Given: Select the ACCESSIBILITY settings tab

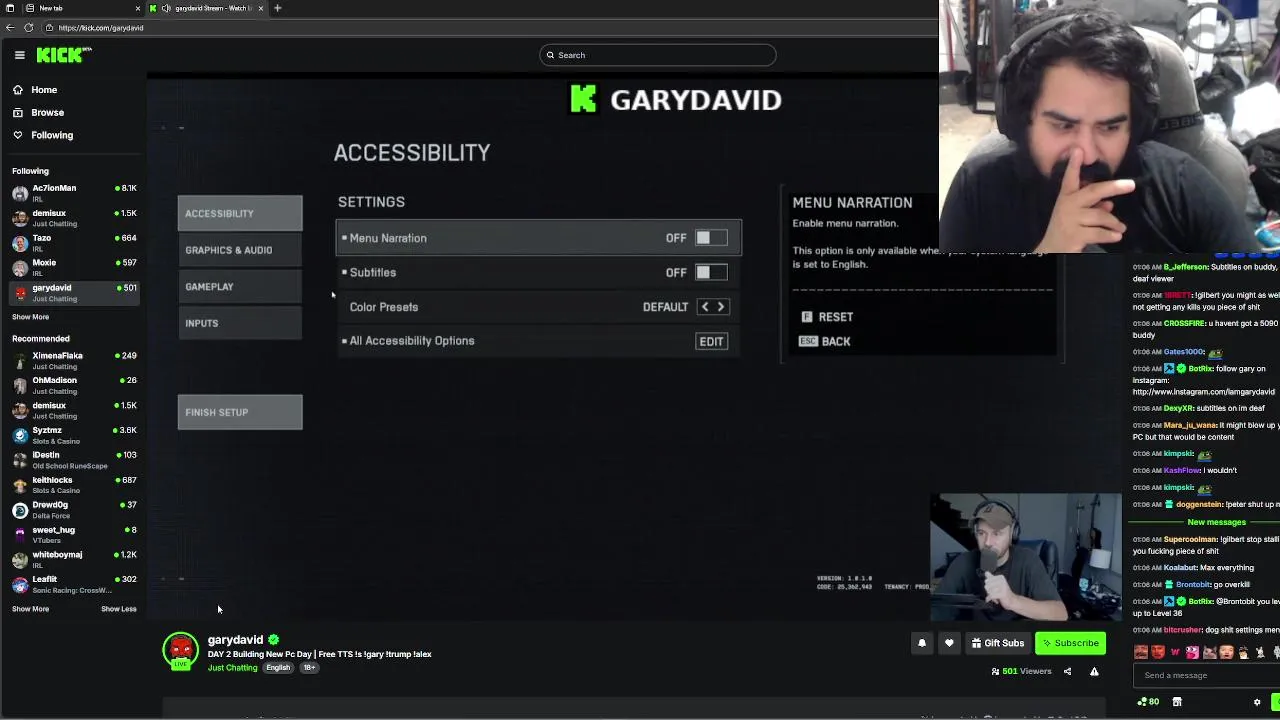Looking at the screenshot, I should [x=240, y=213].
